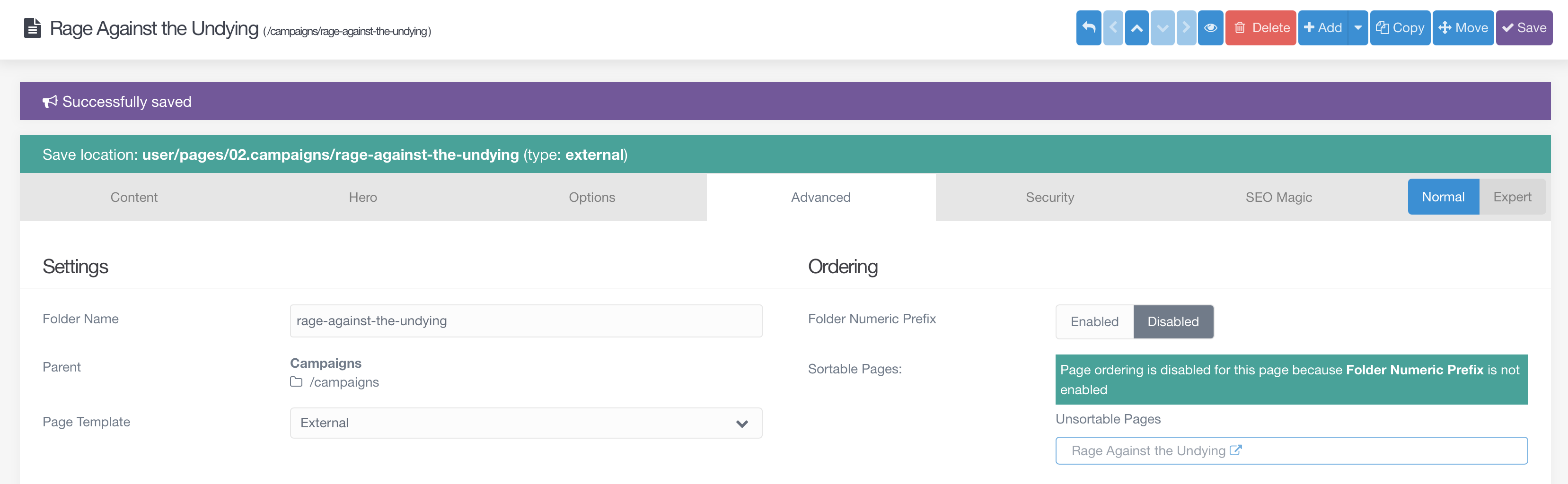Switch to the Content tab
The width and height of the screenshot is (1568, 484).
tap(134, 197)
